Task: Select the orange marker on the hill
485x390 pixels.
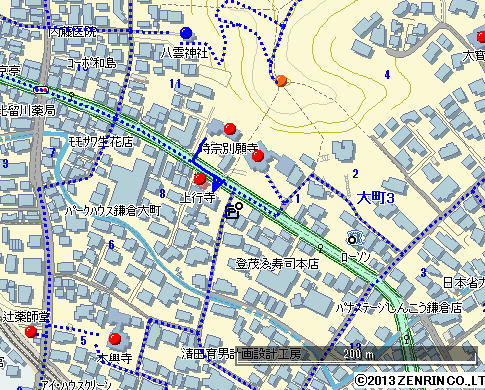Action: click(281, 80)
